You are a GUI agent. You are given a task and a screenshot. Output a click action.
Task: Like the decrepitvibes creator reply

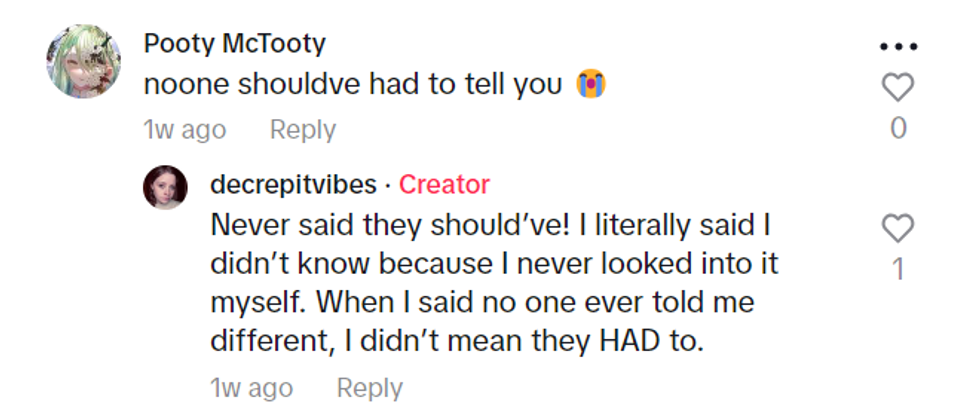[898, 229]
